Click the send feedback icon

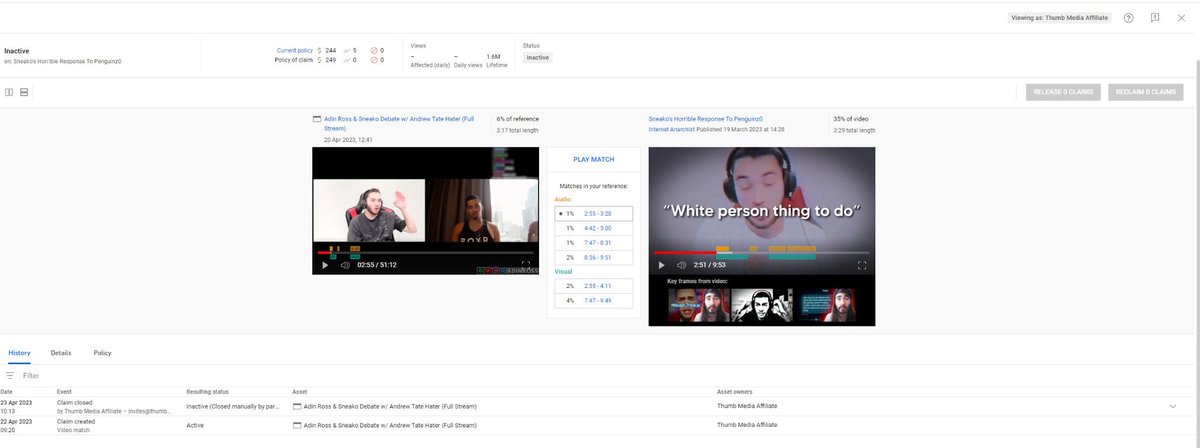[1155, 18]
